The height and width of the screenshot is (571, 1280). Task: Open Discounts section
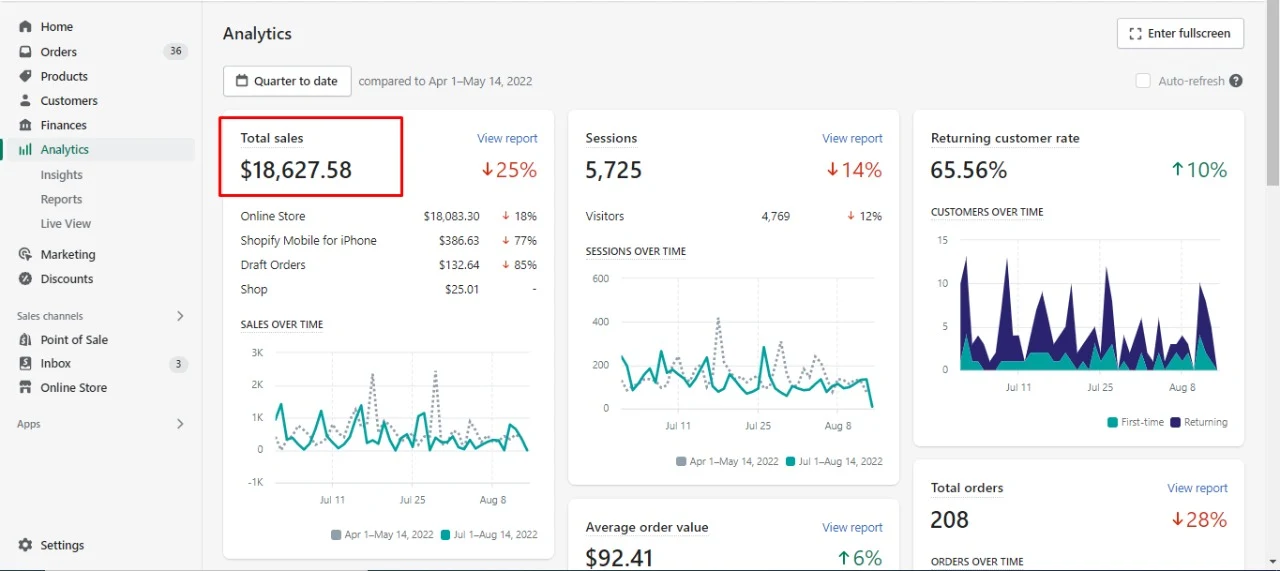(67, 279)
